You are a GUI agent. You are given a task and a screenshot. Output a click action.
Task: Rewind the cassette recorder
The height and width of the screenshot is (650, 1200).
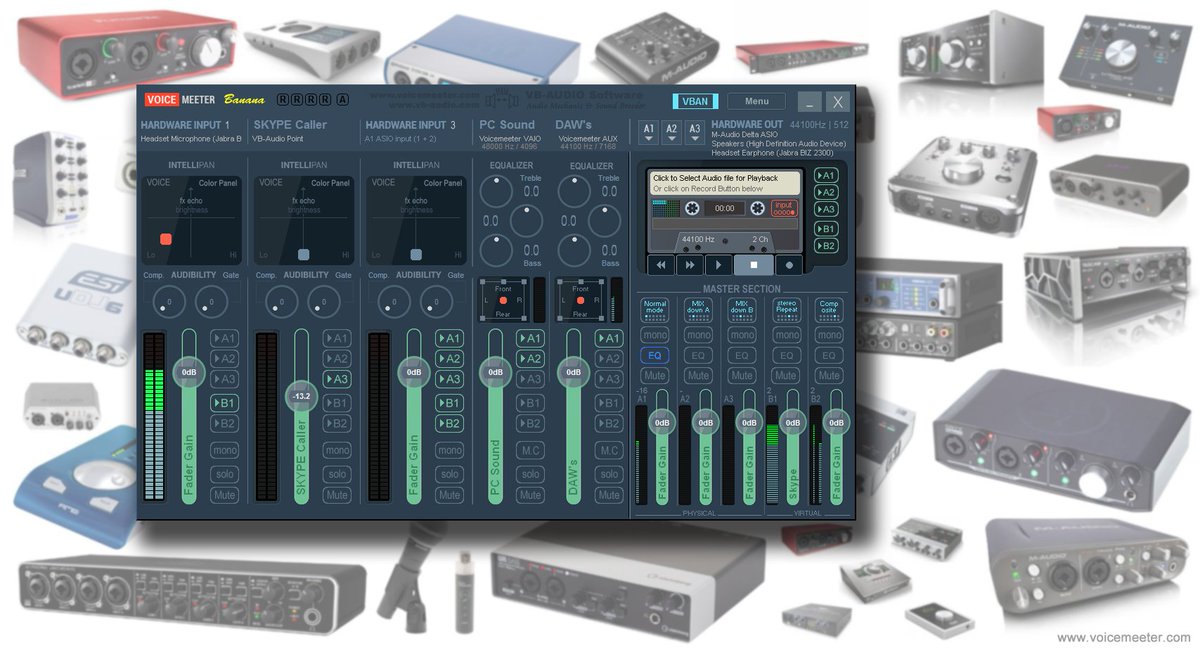[661, 265]
